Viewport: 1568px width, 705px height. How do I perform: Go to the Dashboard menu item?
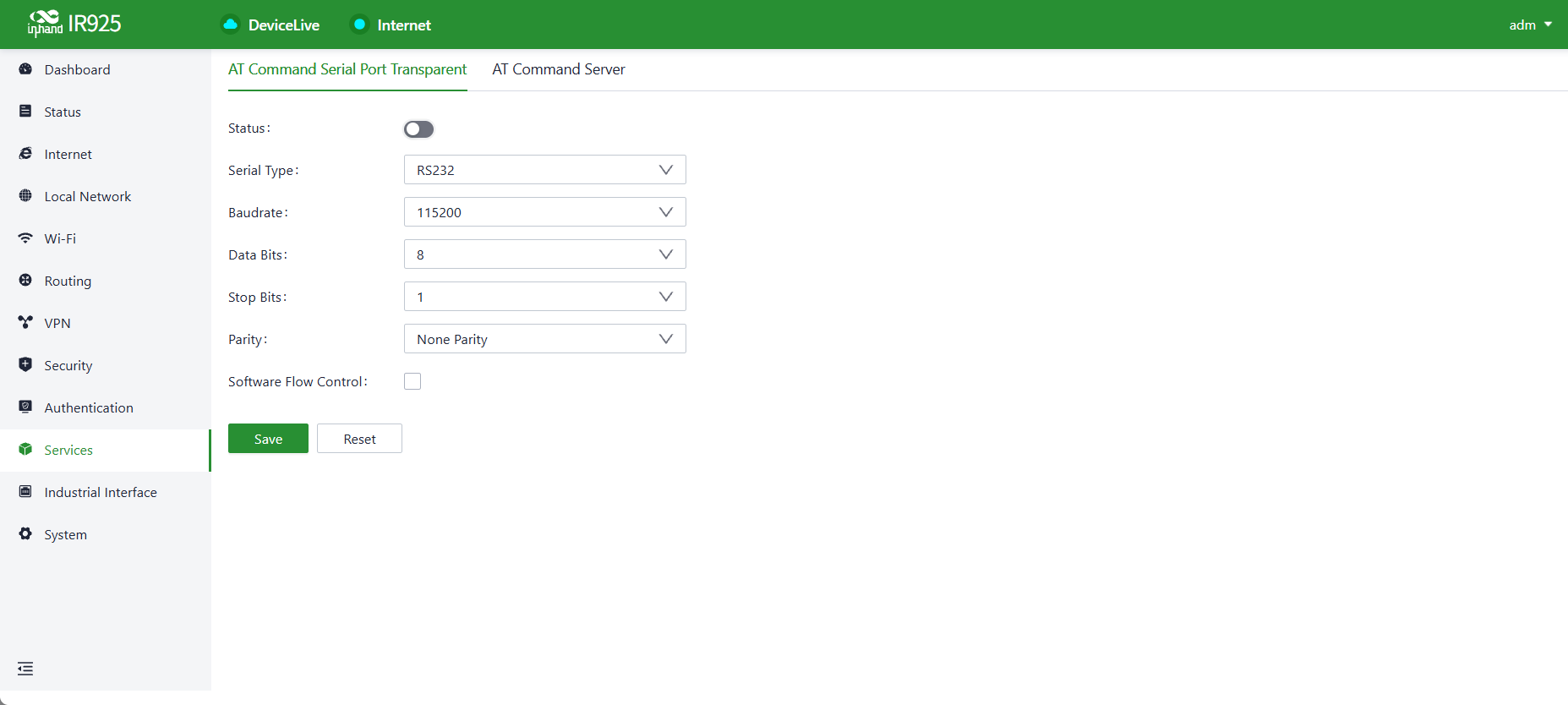point(106,70)
